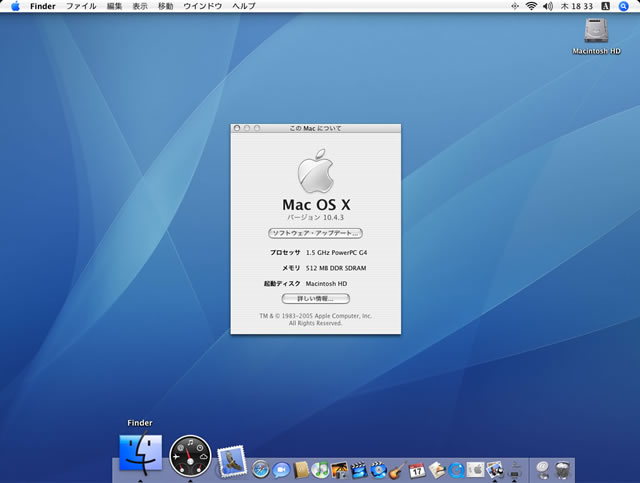The image size is (640, 483).
Task: Click the silver Apple logo in window
Action: pyautogui.click(x=316, y=171)
